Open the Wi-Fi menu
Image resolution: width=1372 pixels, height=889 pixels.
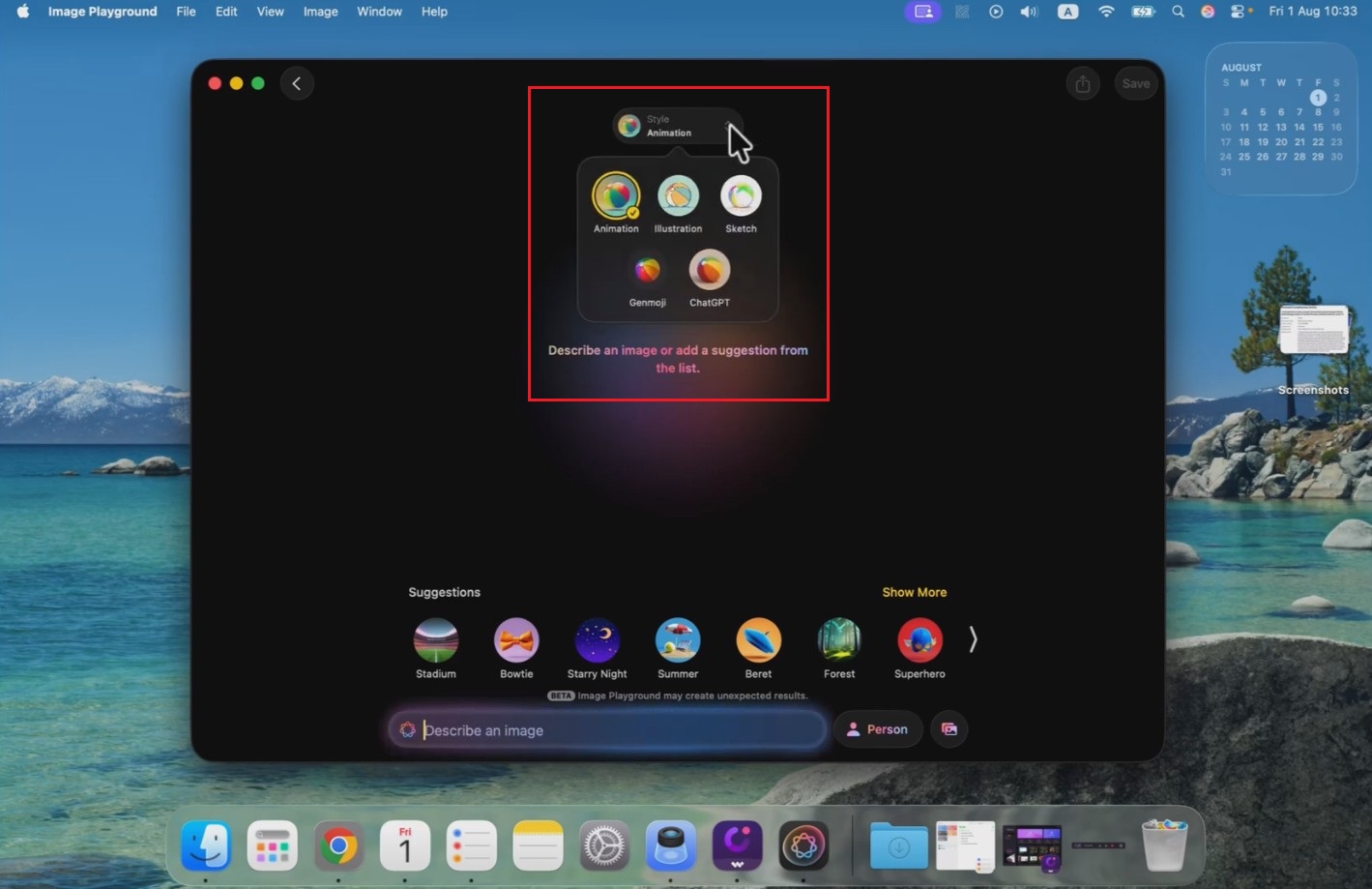1106,12
